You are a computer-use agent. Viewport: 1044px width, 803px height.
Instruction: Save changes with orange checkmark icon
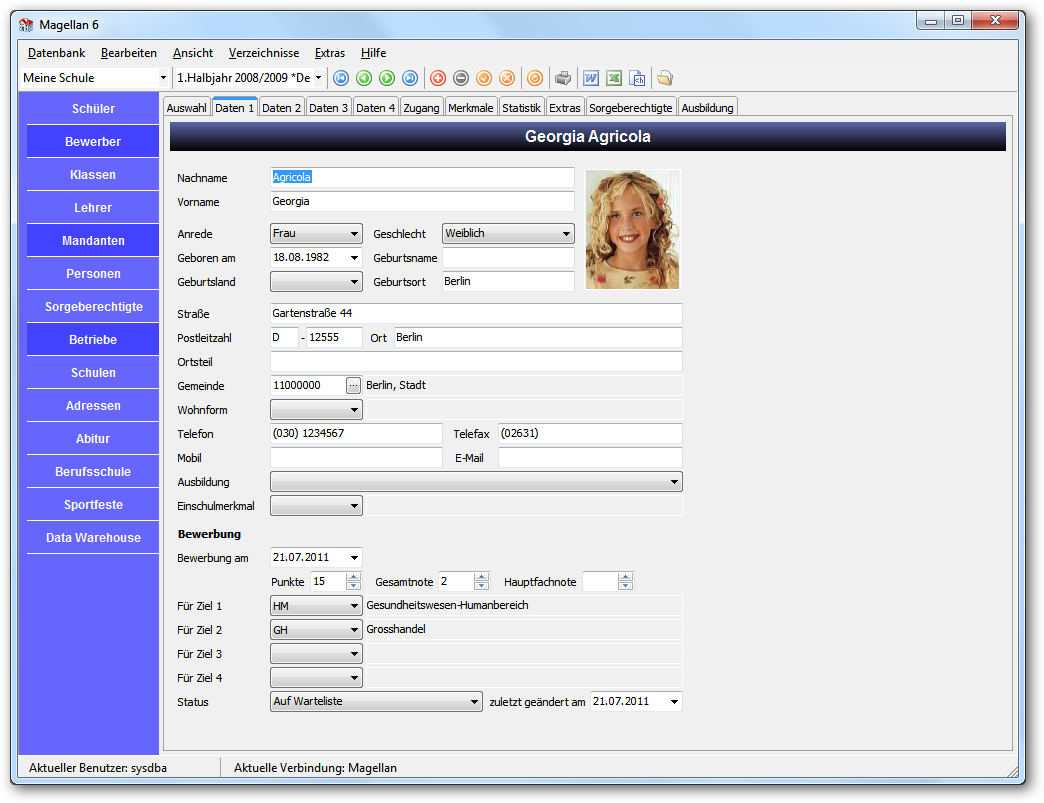click(484, 78)
